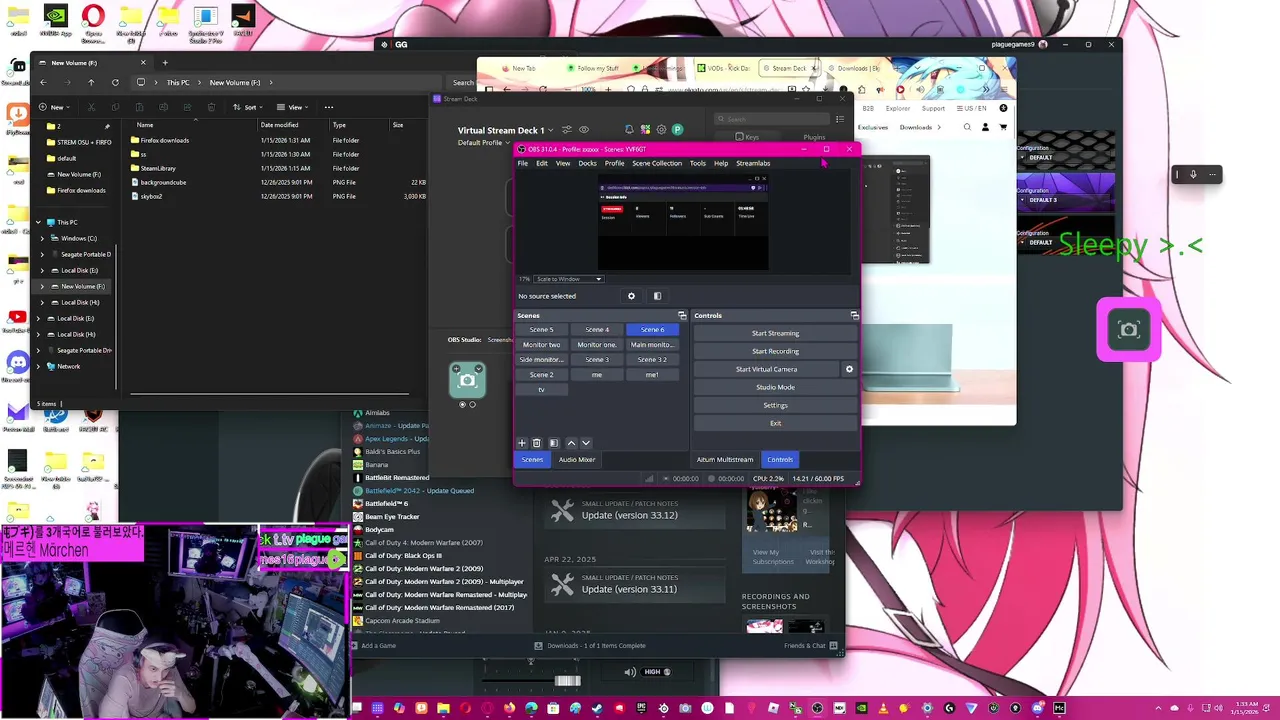
Task: Select the tv scene in OBS
Action: pos(541,390)
